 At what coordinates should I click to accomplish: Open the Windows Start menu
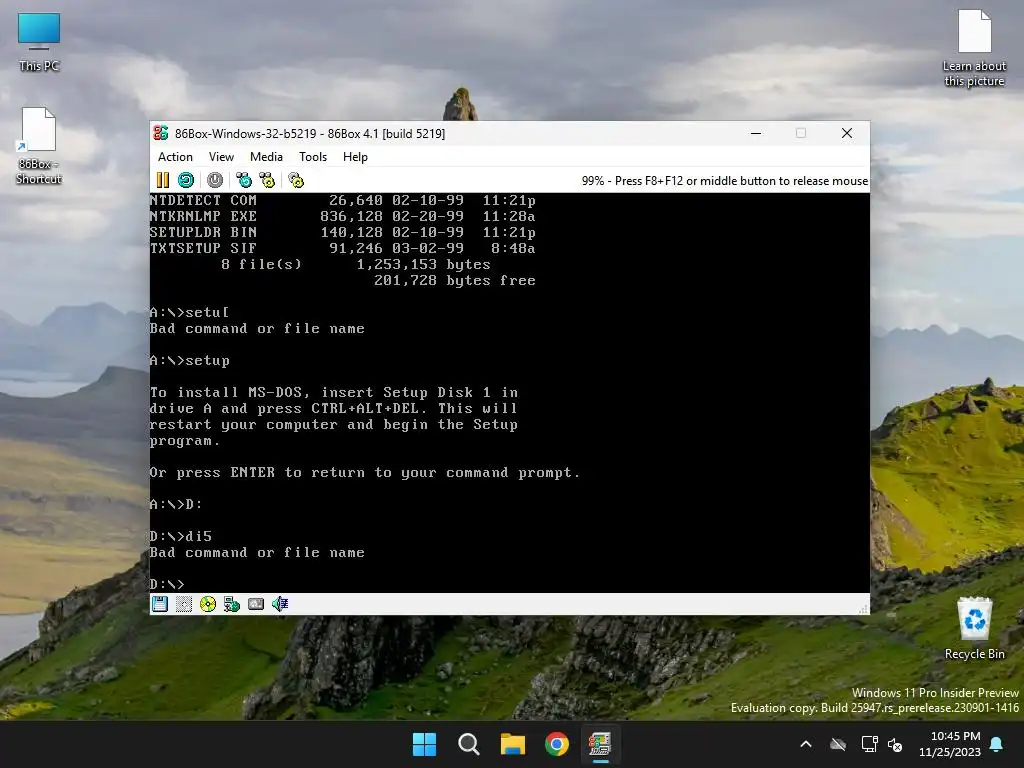424,744
